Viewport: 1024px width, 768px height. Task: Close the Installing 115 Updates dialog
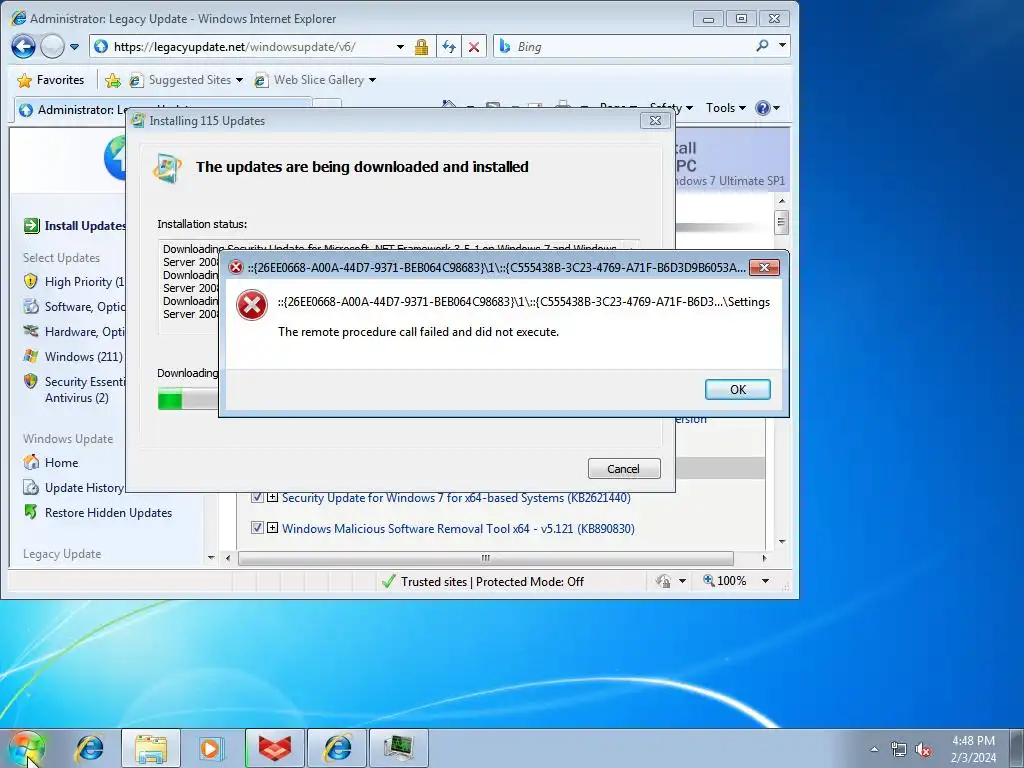[655, 120]
